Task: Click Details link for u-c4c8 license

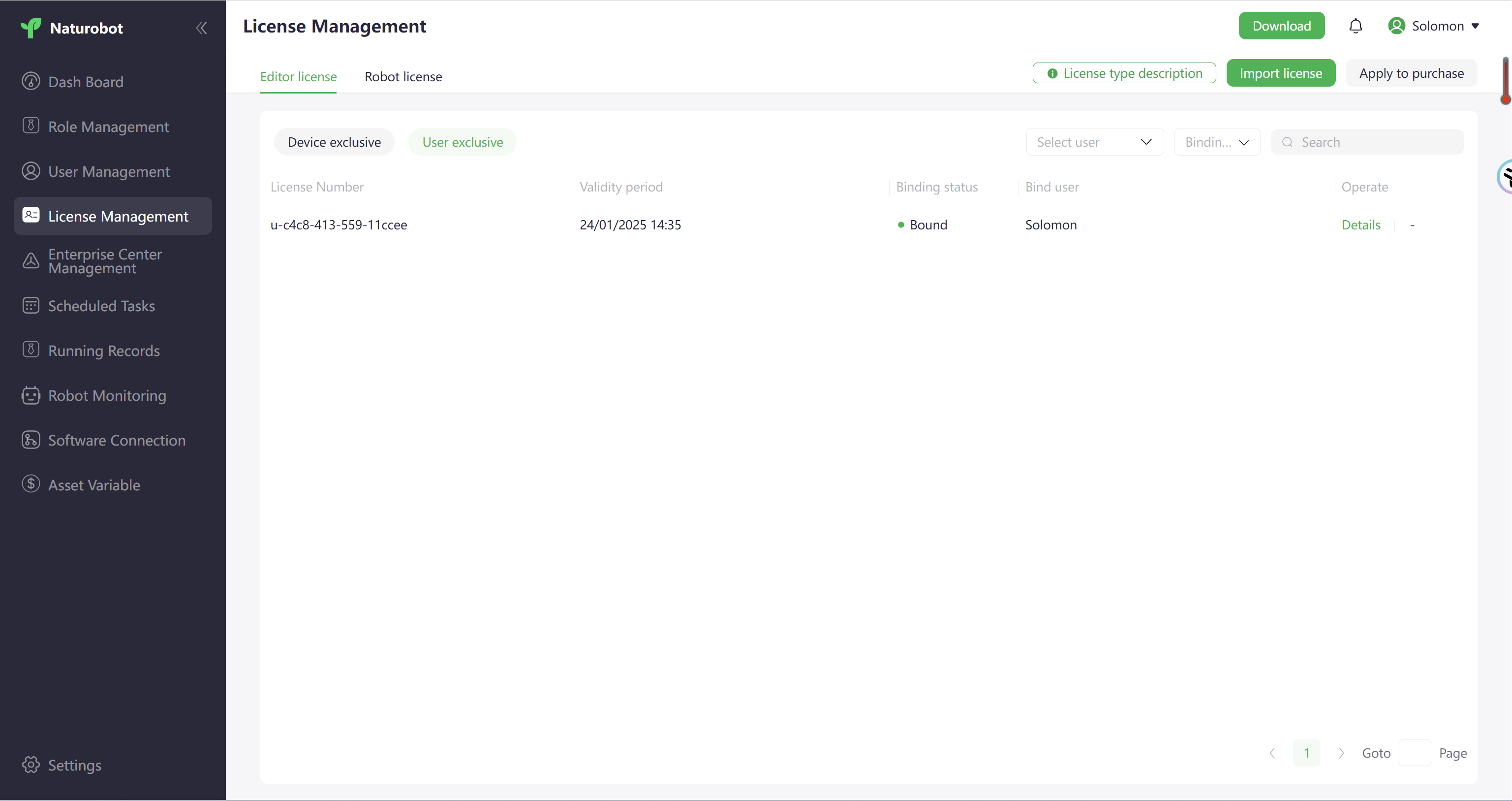Action: [x=1361, y=224]
